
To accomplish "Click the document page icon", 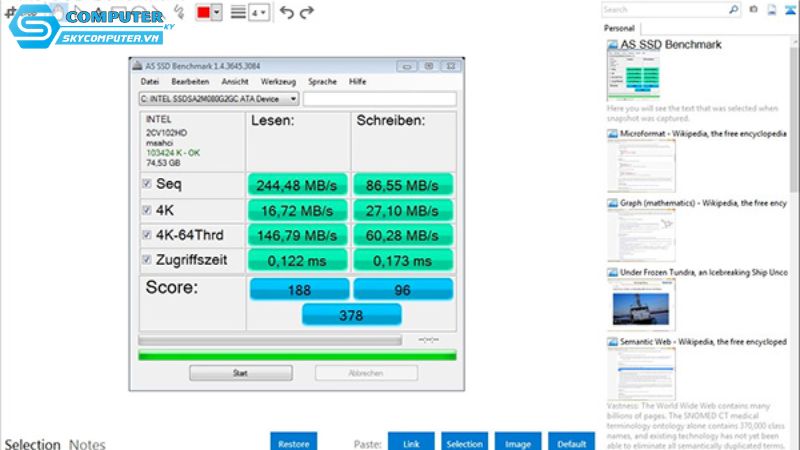I will coord(772,9).
